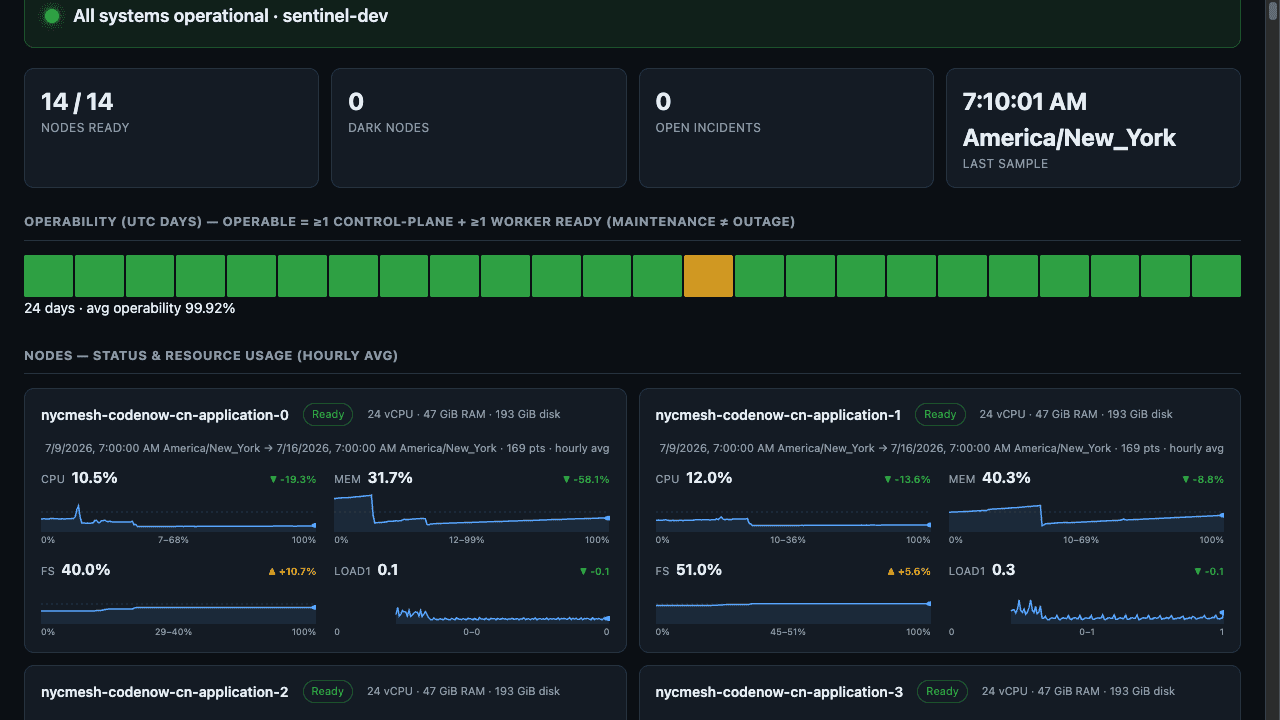This screenshot has height=720, width=1280.
Task: Click the Ready badge on nycmesh-codenow-cn-application-2
Action: pyautogui.click(x=327, y=691)
